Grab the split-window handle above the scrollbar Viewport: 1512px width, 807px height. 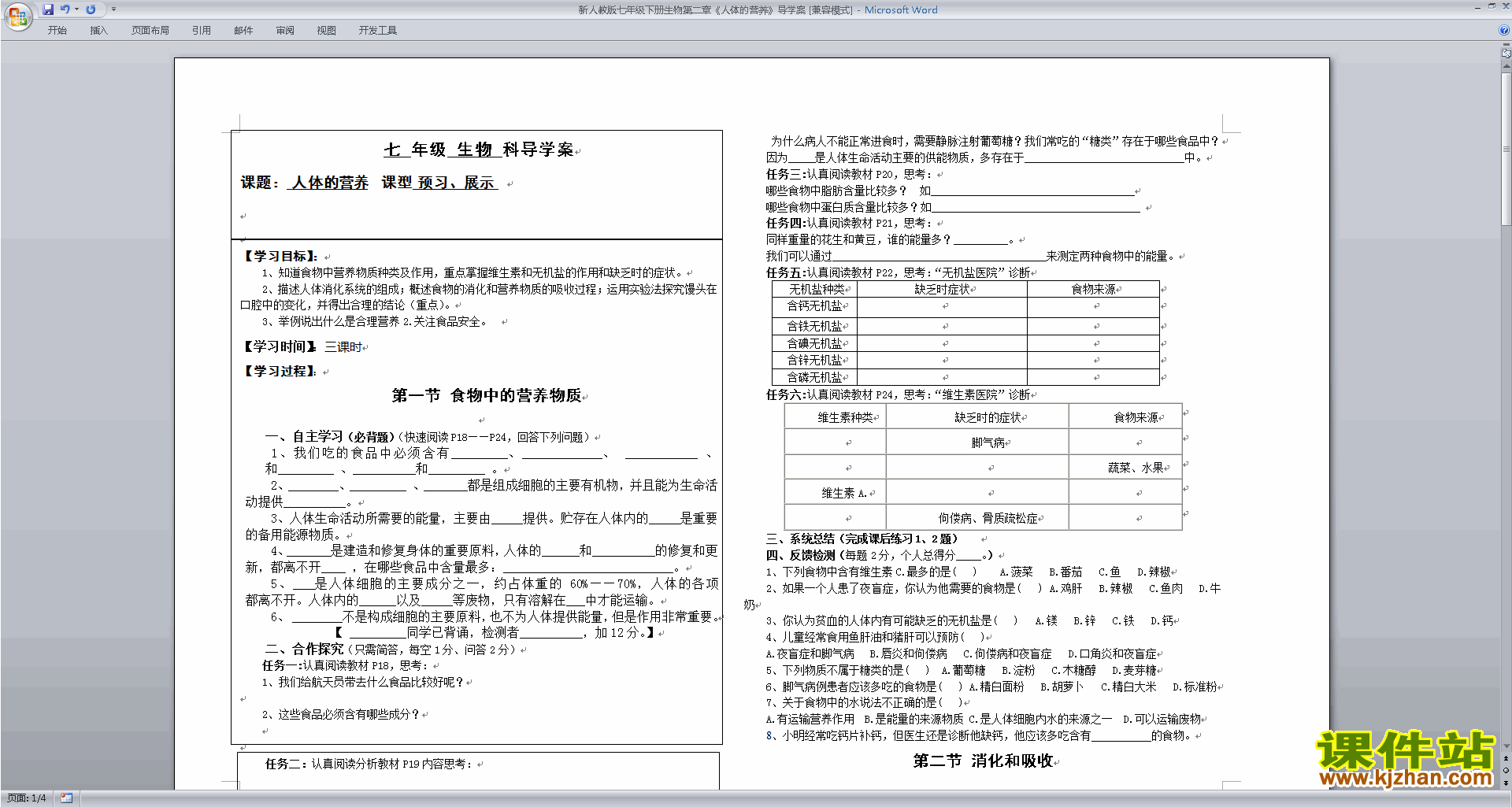pos(1506,45)
